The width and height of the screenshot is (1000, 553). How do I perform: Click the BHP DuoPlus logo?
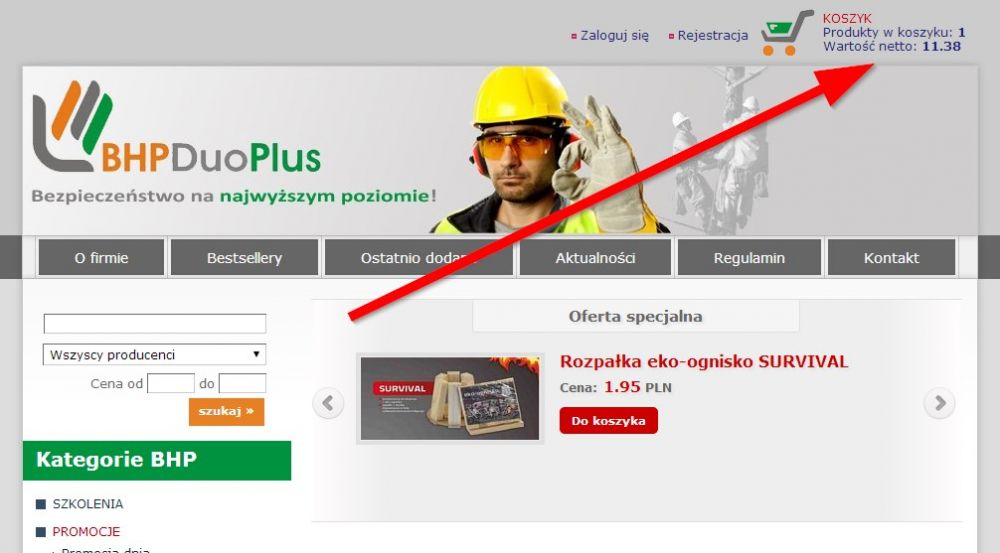pos(177,128)
